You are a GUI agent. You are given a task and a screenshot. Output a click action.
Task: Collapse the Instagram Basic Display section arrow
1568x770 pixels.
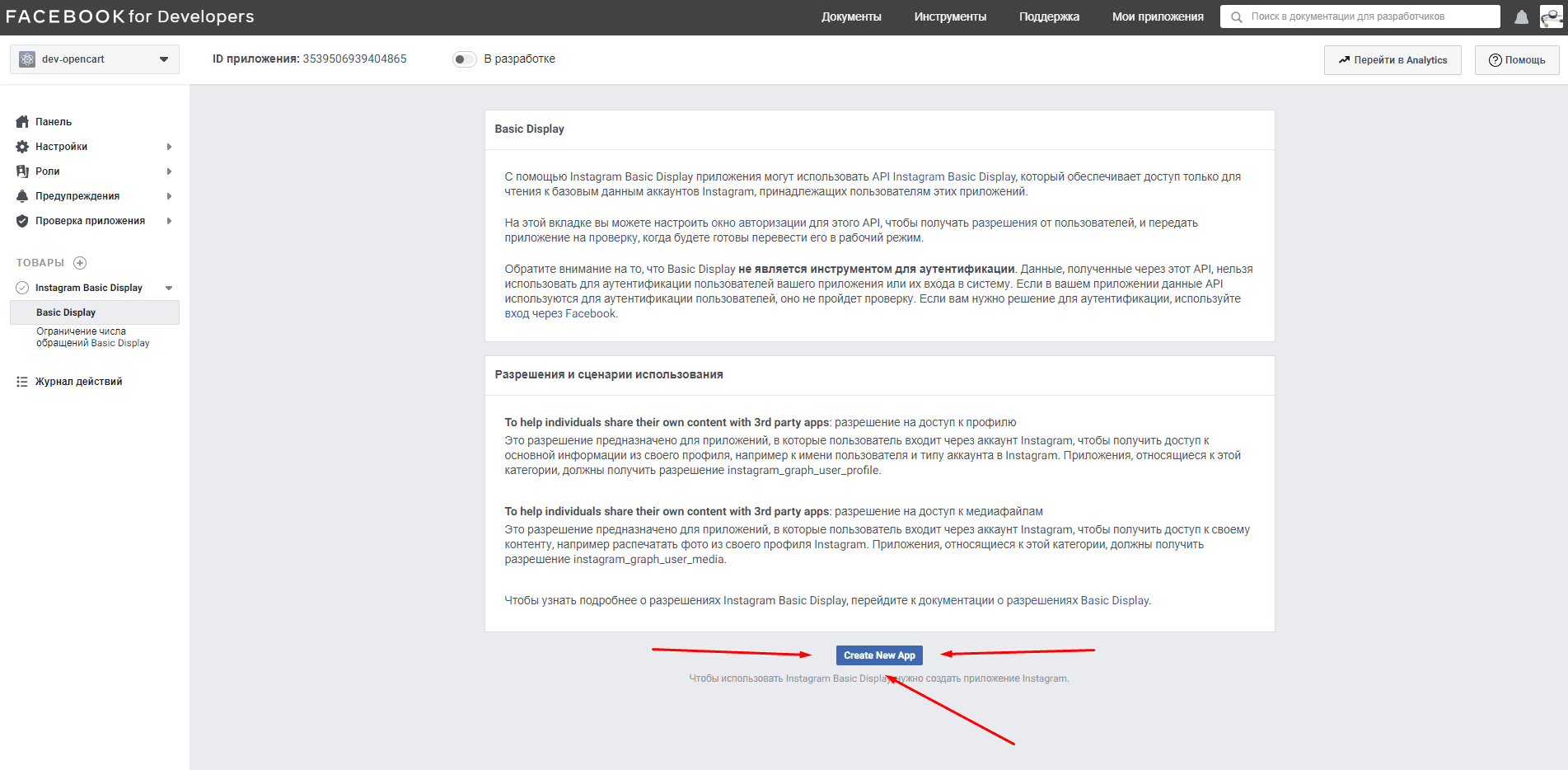(x=169, y=288)
